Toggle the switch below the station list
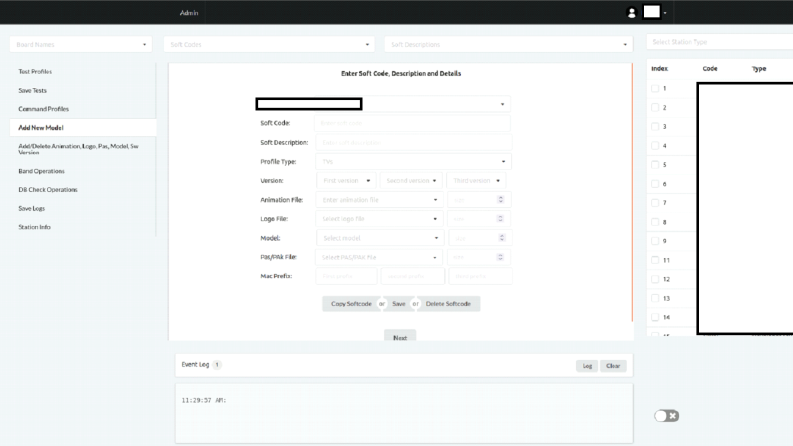Screen dimensions: 793x446 click(667, 416)
